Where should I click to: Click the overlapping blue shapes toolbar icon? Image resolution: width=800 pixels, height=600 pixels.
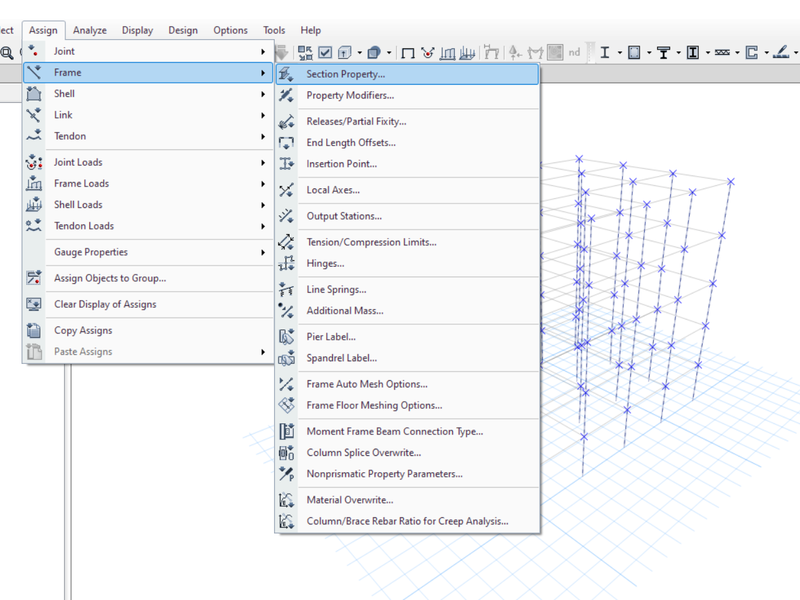pyautogui.click(x=374, y=52)
